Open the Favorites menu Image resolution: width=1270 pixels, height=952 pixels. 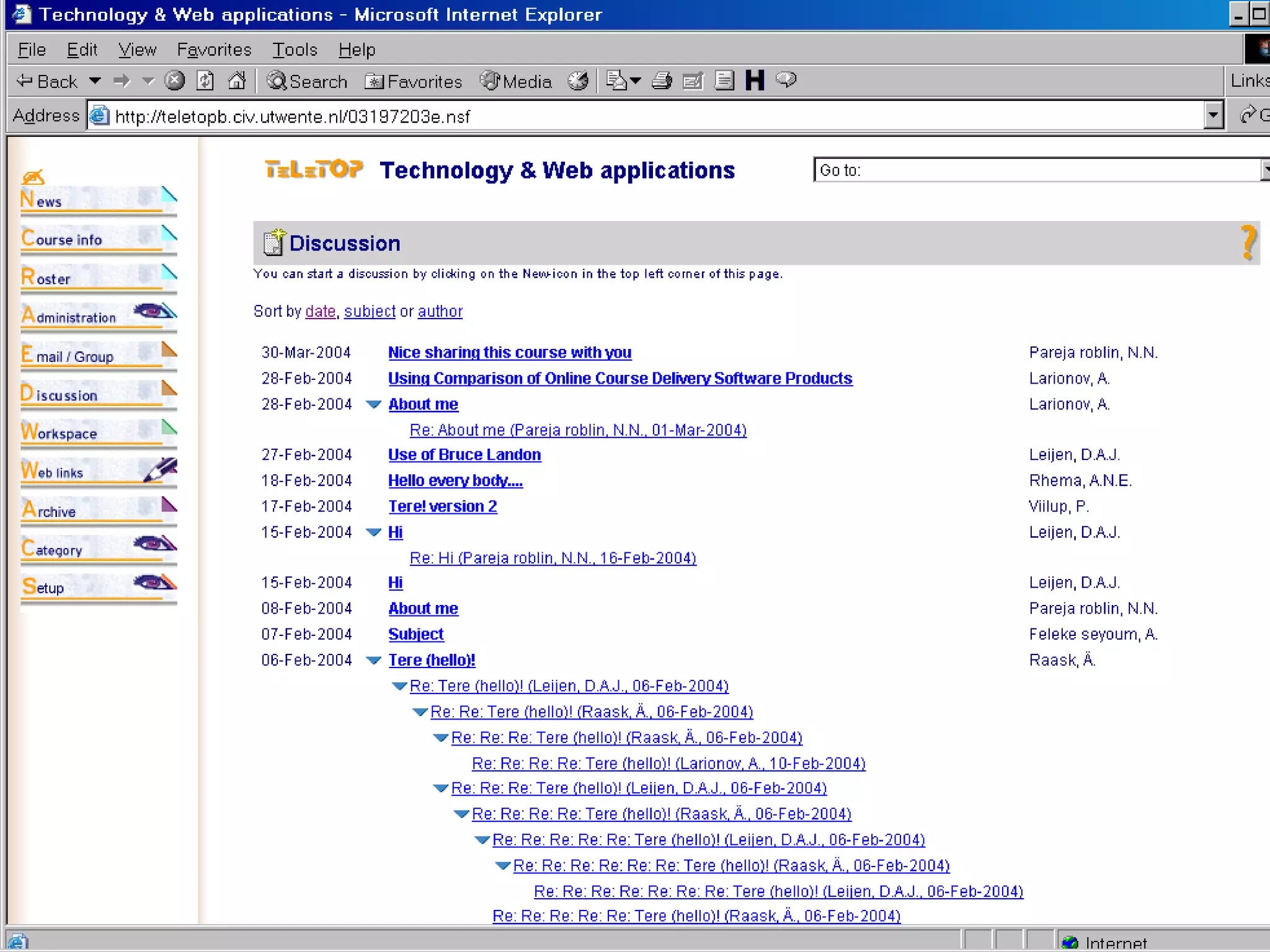pyautogui.click(x=214, y=50)
